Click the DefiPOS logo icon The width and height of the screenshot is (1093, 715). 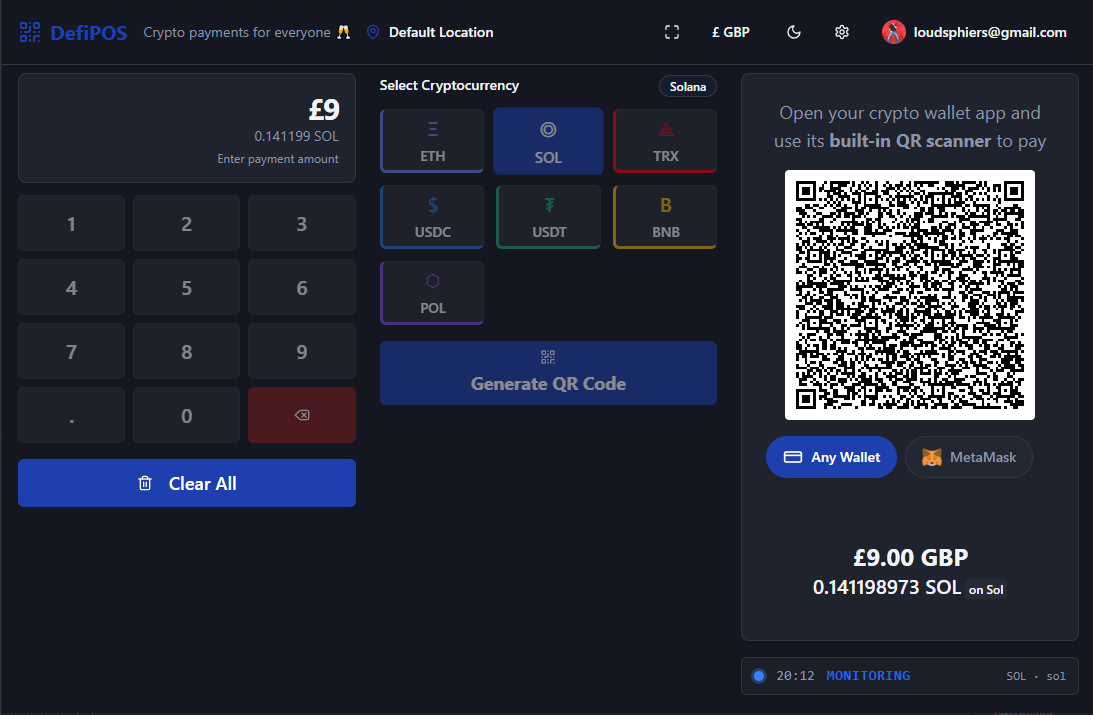(x=30, y=32)
